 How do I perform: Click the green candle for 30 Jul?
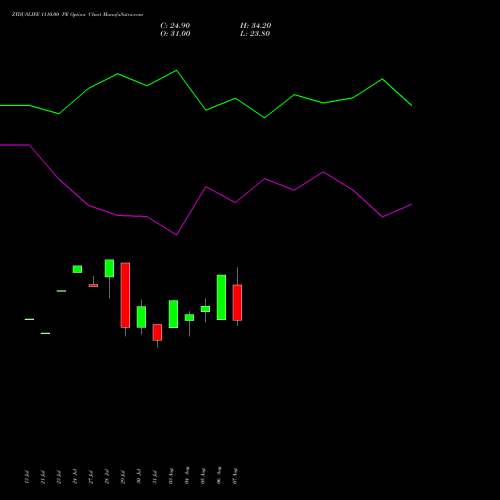coord(141,317)
